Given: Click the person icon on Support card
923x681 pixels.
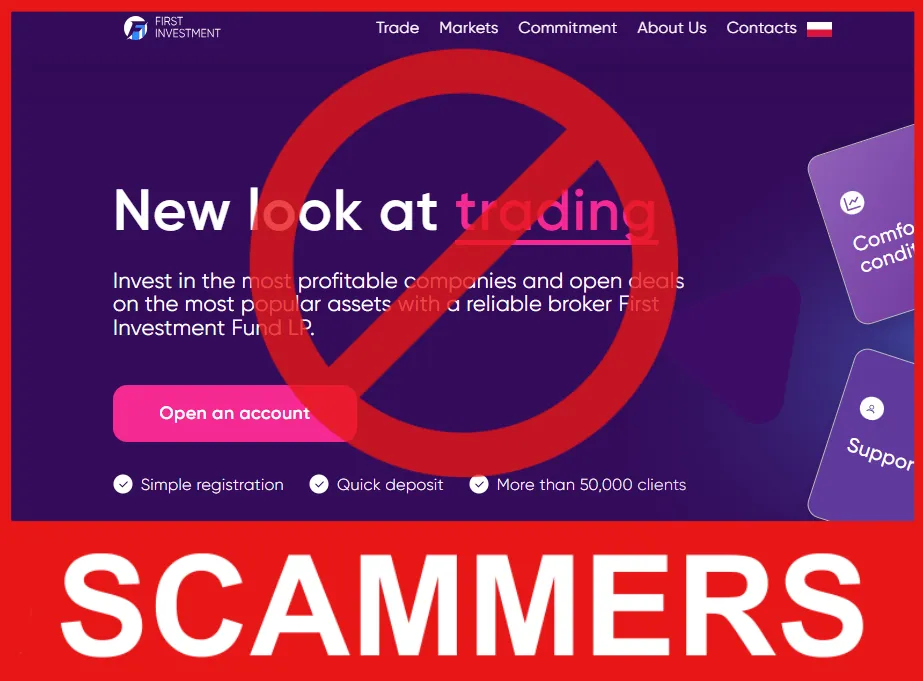Looking at the screenshot, I should pos(871,408).
